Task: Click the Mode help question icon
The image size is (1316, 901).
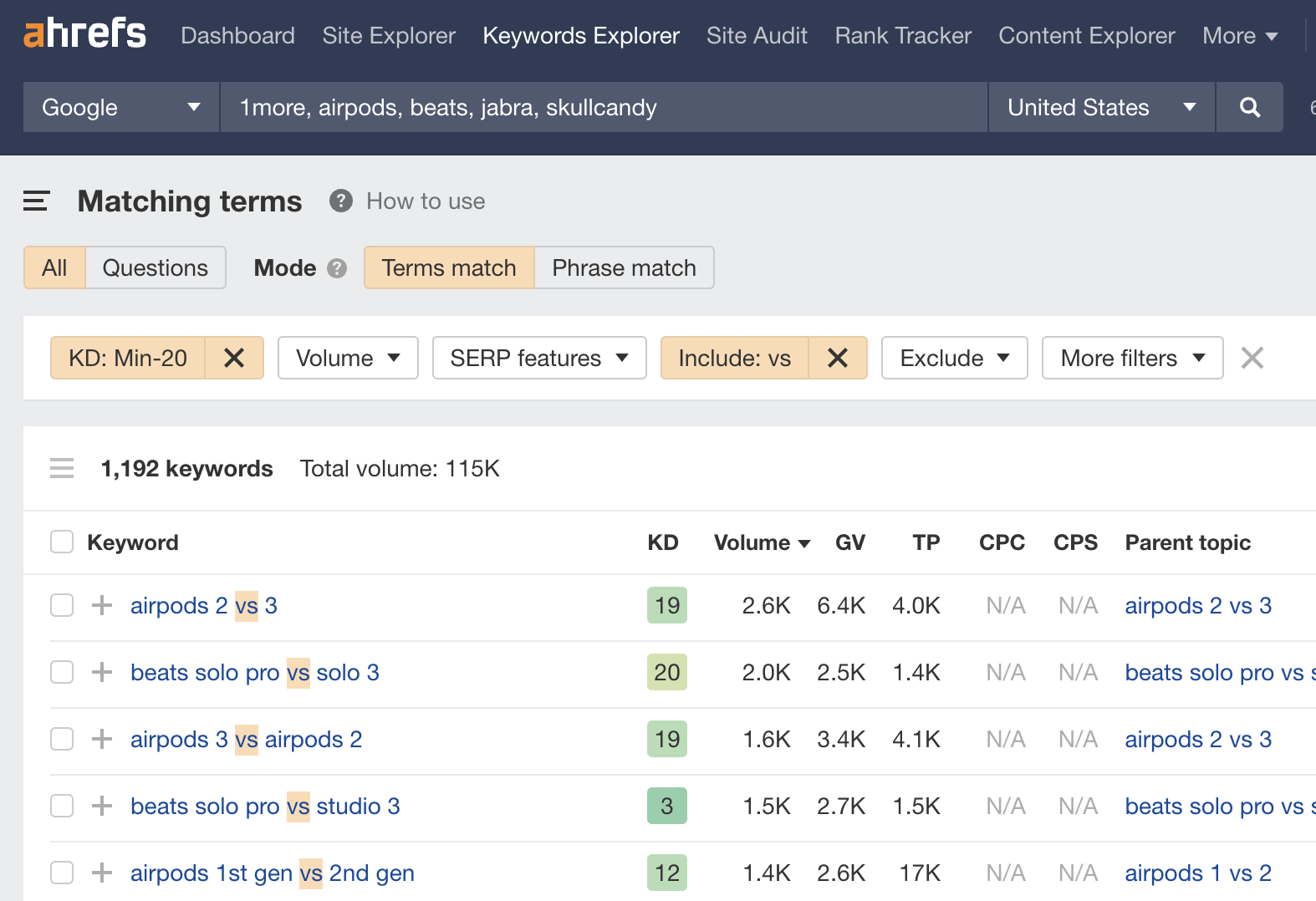Action: point(337,268)
